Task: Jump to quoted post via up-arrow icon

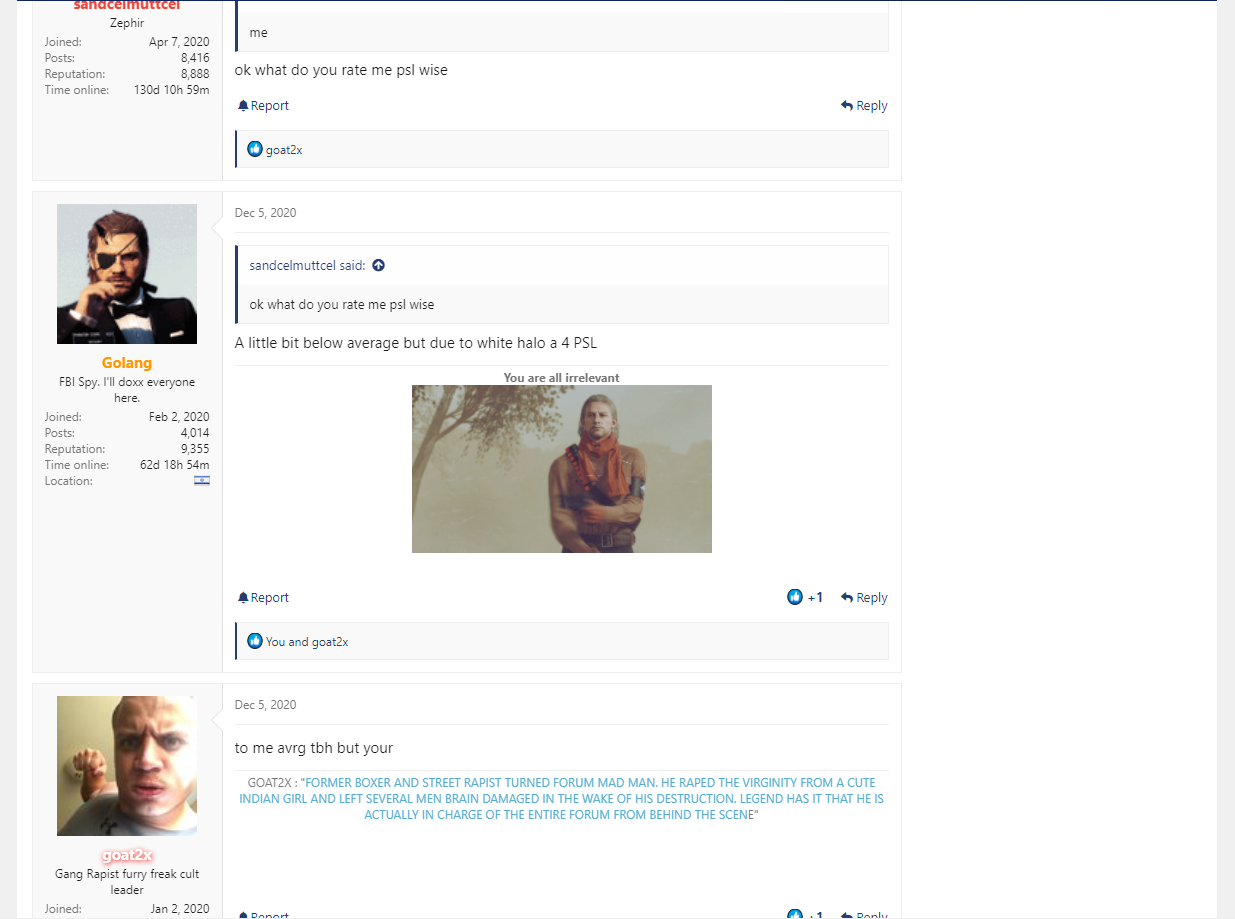Action: (378, 266)
